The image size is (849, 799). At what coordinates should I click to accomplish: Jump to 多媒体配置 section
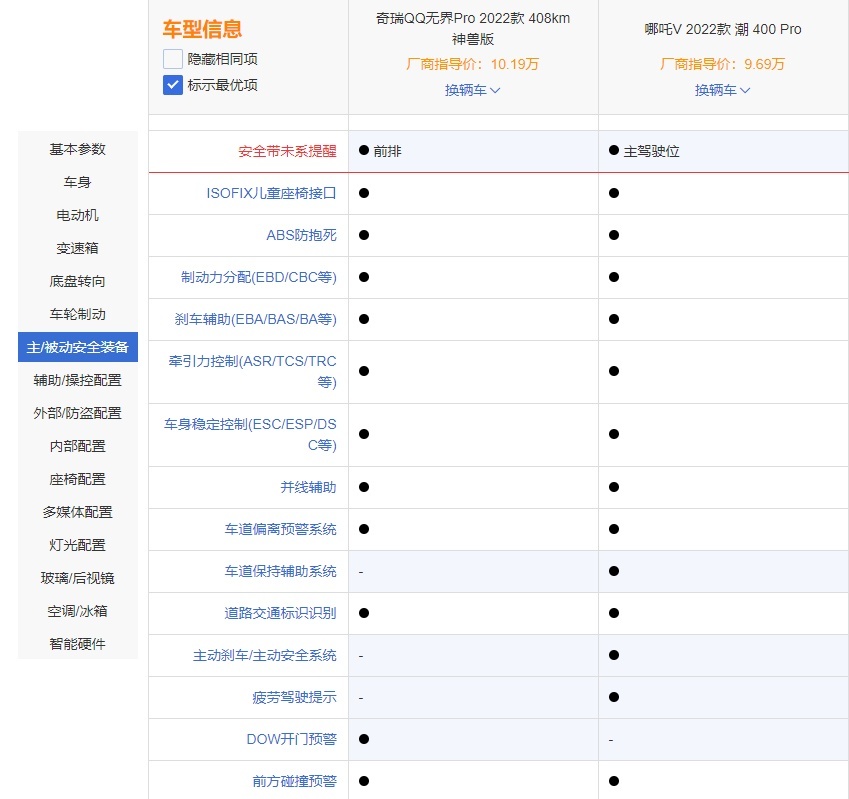77,512
